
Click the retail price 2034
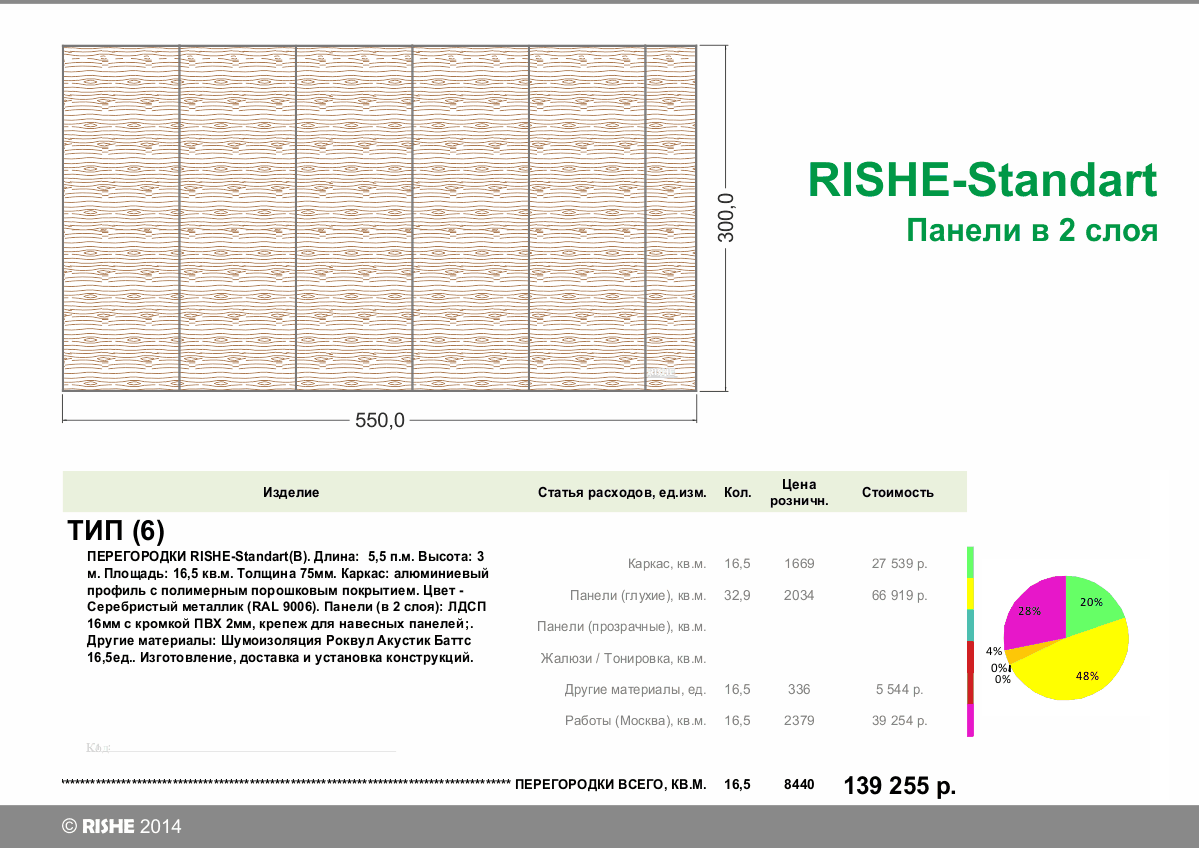point(799,595)
